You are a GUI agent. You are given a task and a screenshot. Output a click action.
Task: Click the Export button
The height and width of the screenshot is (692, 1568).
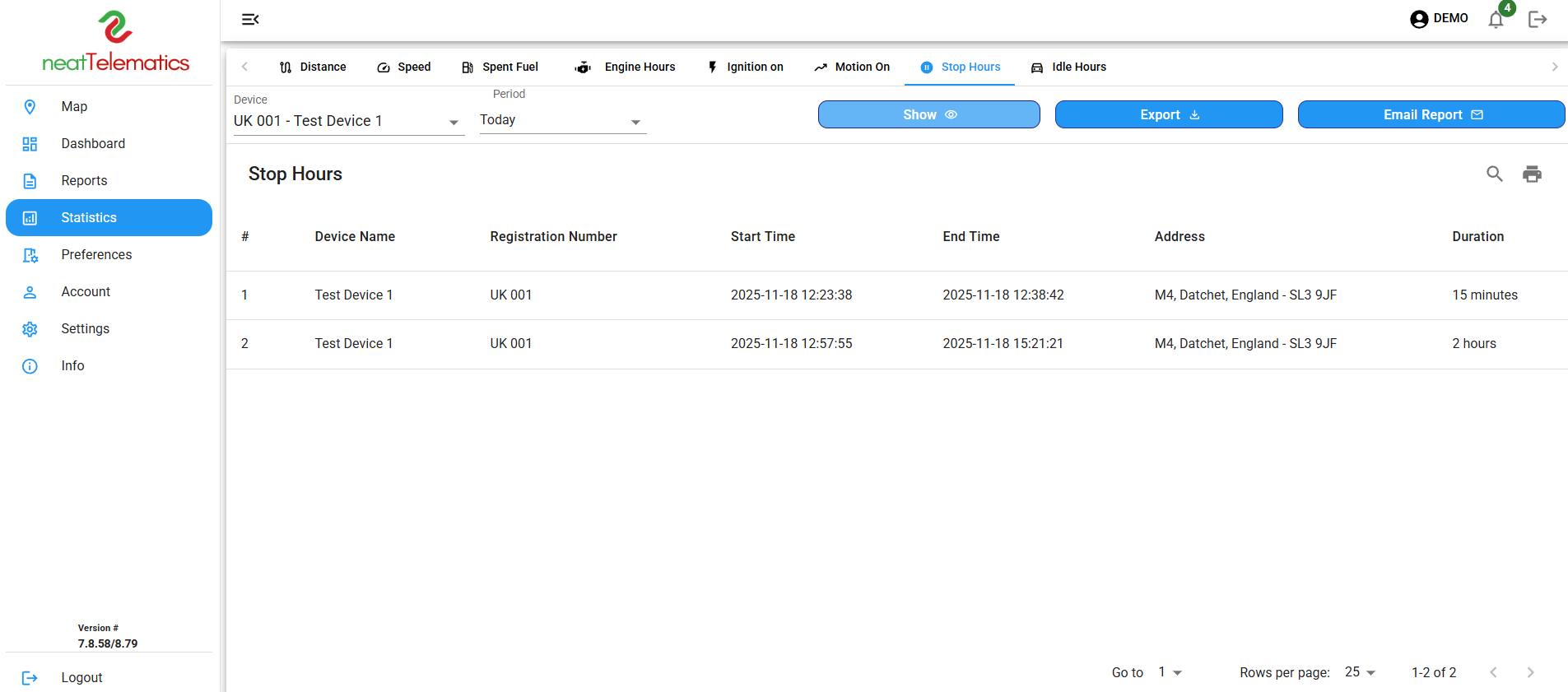click(x=1168, y=114)
